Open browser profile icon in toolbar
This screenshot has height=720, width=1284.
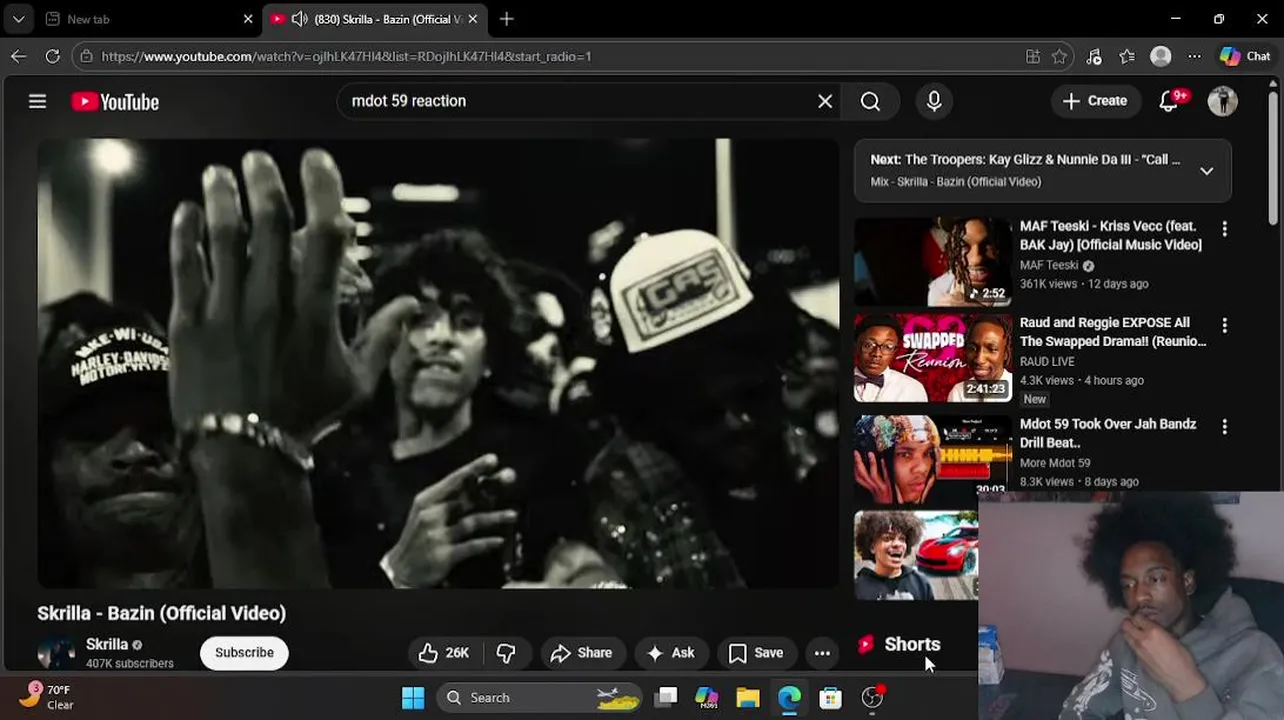point(1161,56)
